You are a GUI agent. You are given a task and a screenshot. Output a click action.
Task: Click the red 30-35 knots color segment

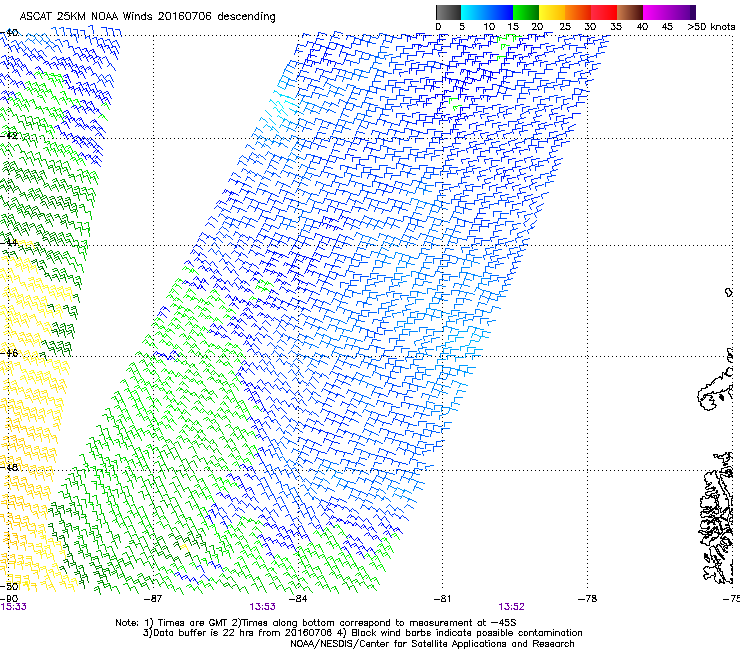click(x=604, y=12)
